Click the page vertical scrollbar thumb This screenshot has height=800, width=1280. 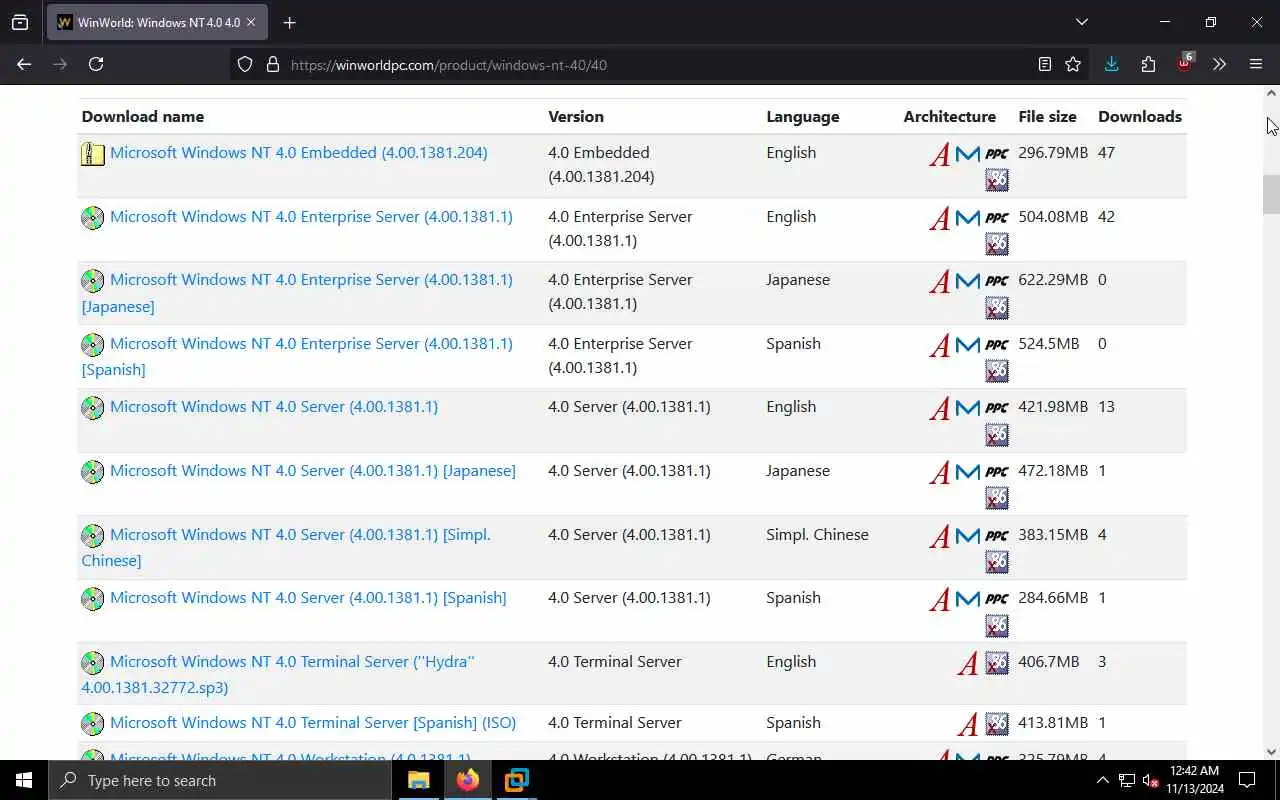(x=1271, y=194)
